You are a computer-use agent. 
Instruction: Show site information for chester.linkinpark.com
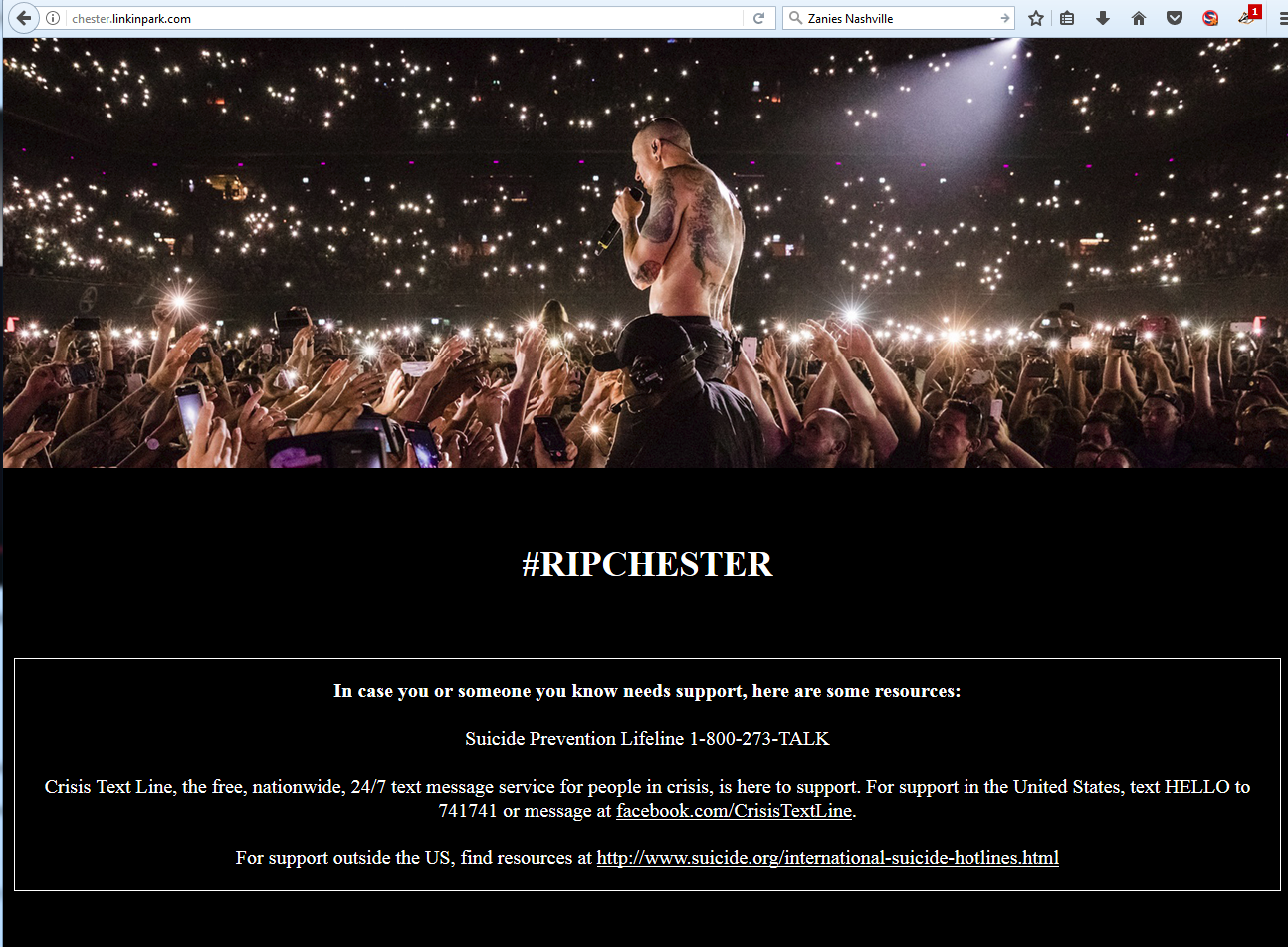tap(54, 18)
